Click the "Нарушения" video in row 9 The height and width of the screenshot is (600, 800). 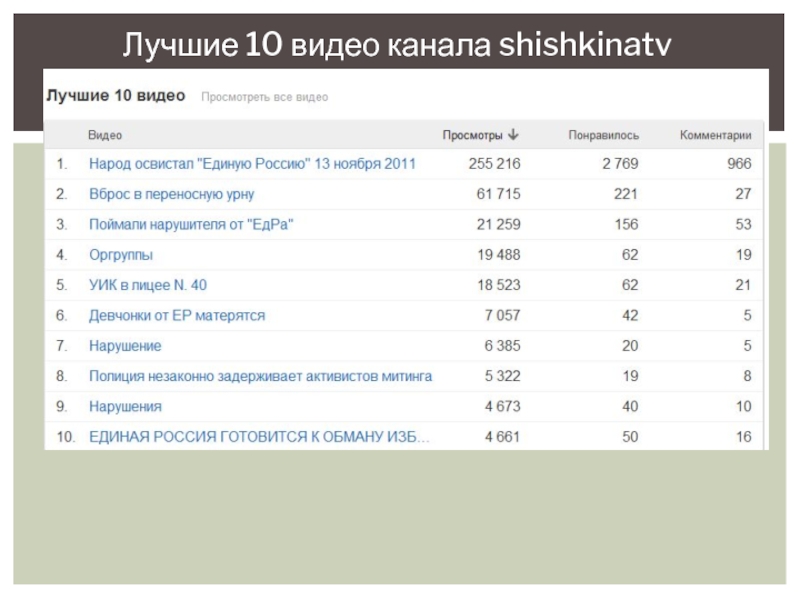pyautogui.click(x=125, y=407)
